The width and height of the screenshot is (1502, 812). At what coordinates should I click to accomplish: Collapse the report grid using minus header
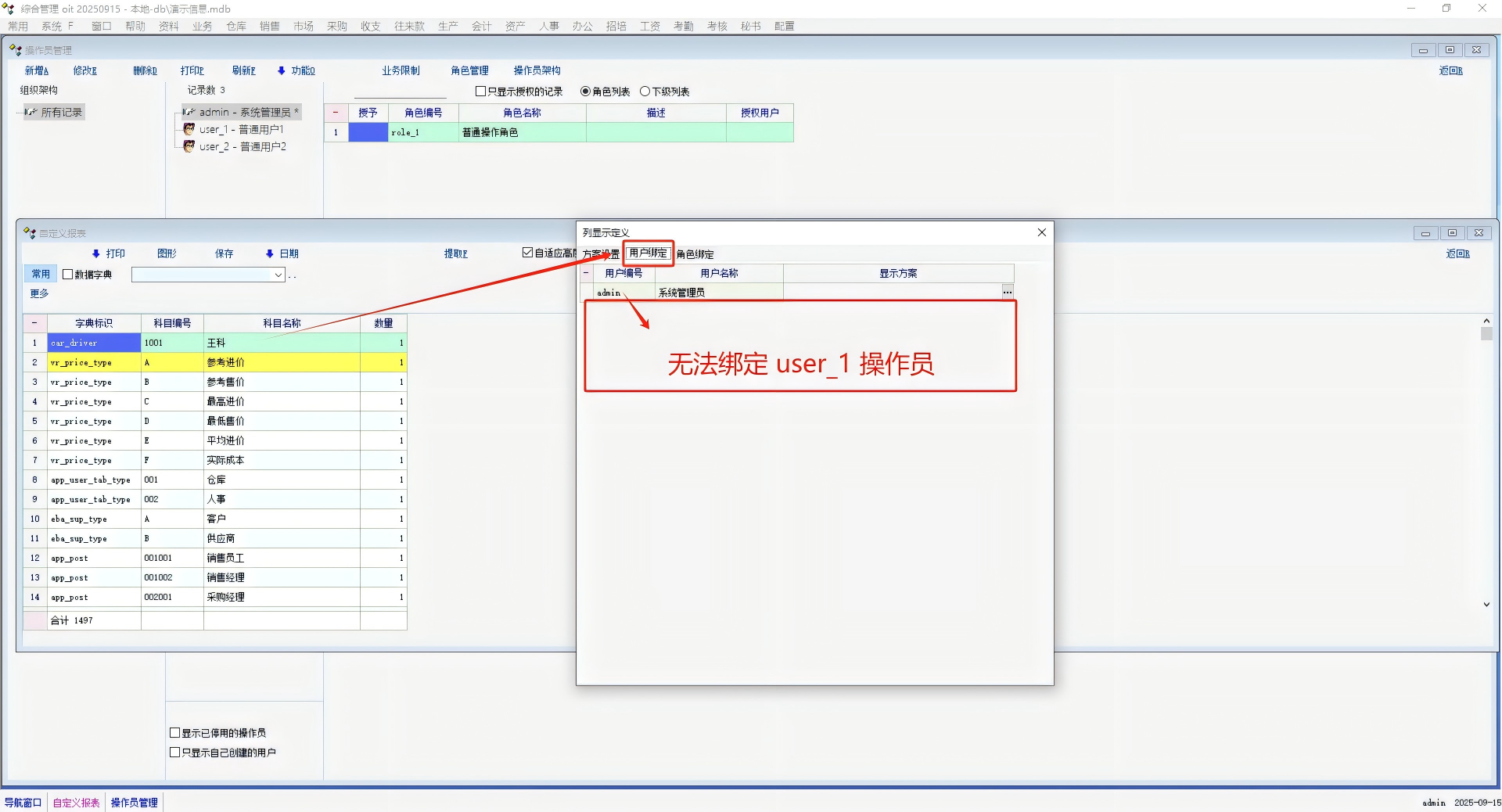(34, 323)
